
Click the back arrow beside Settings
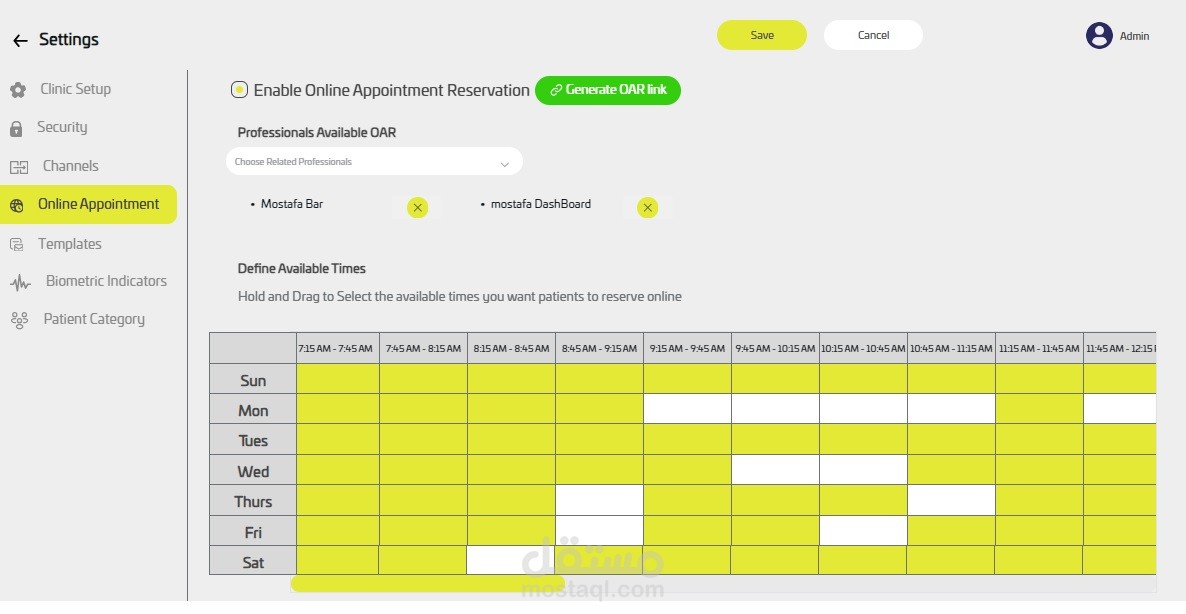click(x=19, y=40)
